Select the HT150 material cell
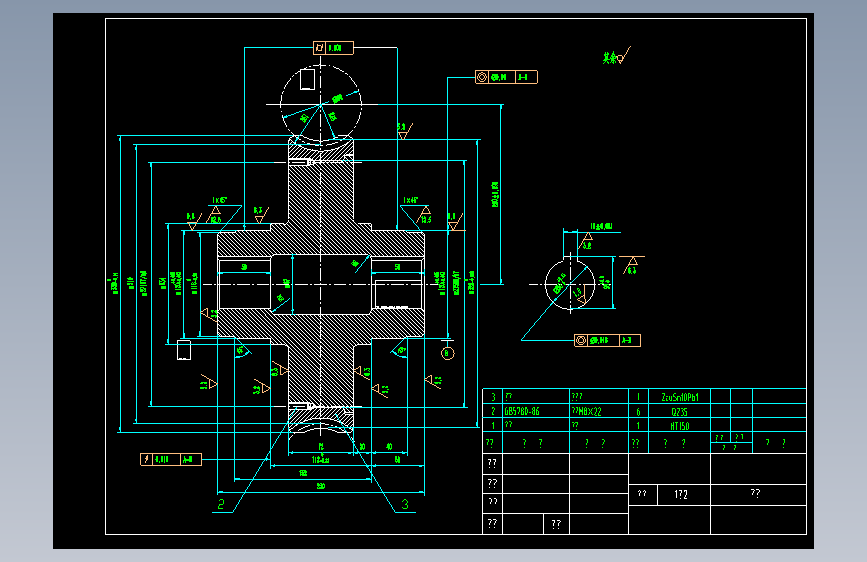The image size is (867, 562). click(680, 426)
